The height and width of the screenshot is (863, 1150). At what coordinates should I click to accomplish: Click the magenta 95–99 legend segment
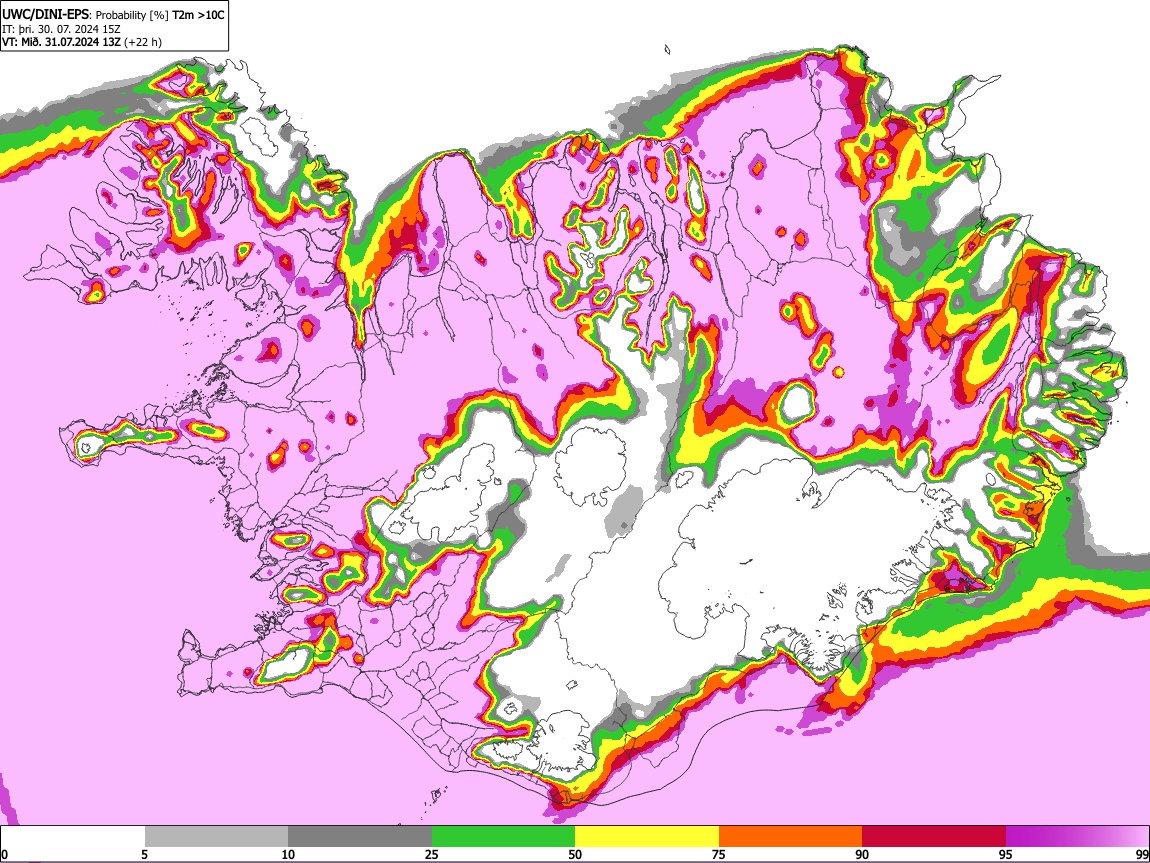pos(1077,837)
